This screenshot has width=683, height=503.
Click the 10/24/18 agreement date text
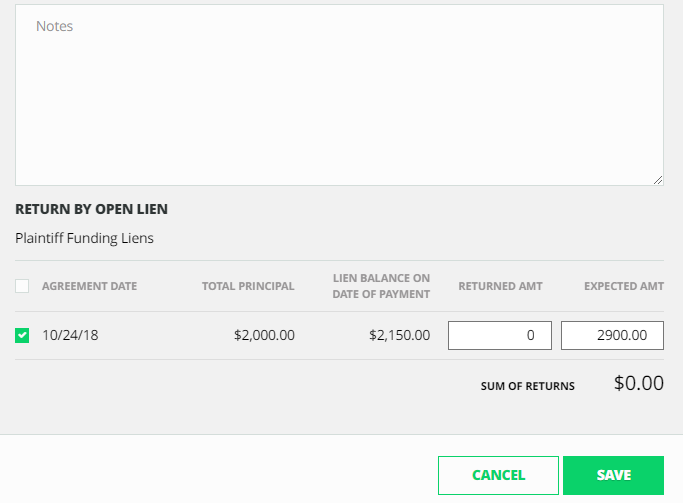pyautogui.click(x=70, y=335)
